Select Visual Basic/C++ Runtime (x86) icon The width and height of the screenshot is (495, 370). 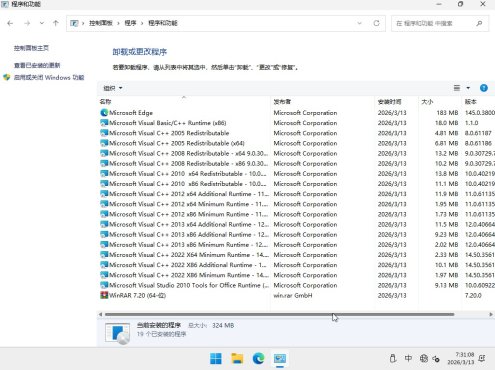(104, 123)
